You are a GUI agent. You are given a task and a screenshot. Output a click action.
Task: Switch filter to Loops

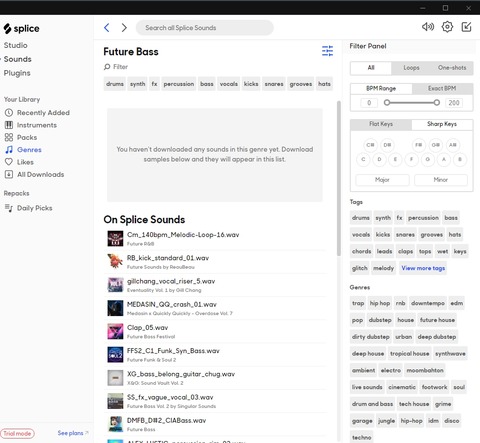pos(411,68)
